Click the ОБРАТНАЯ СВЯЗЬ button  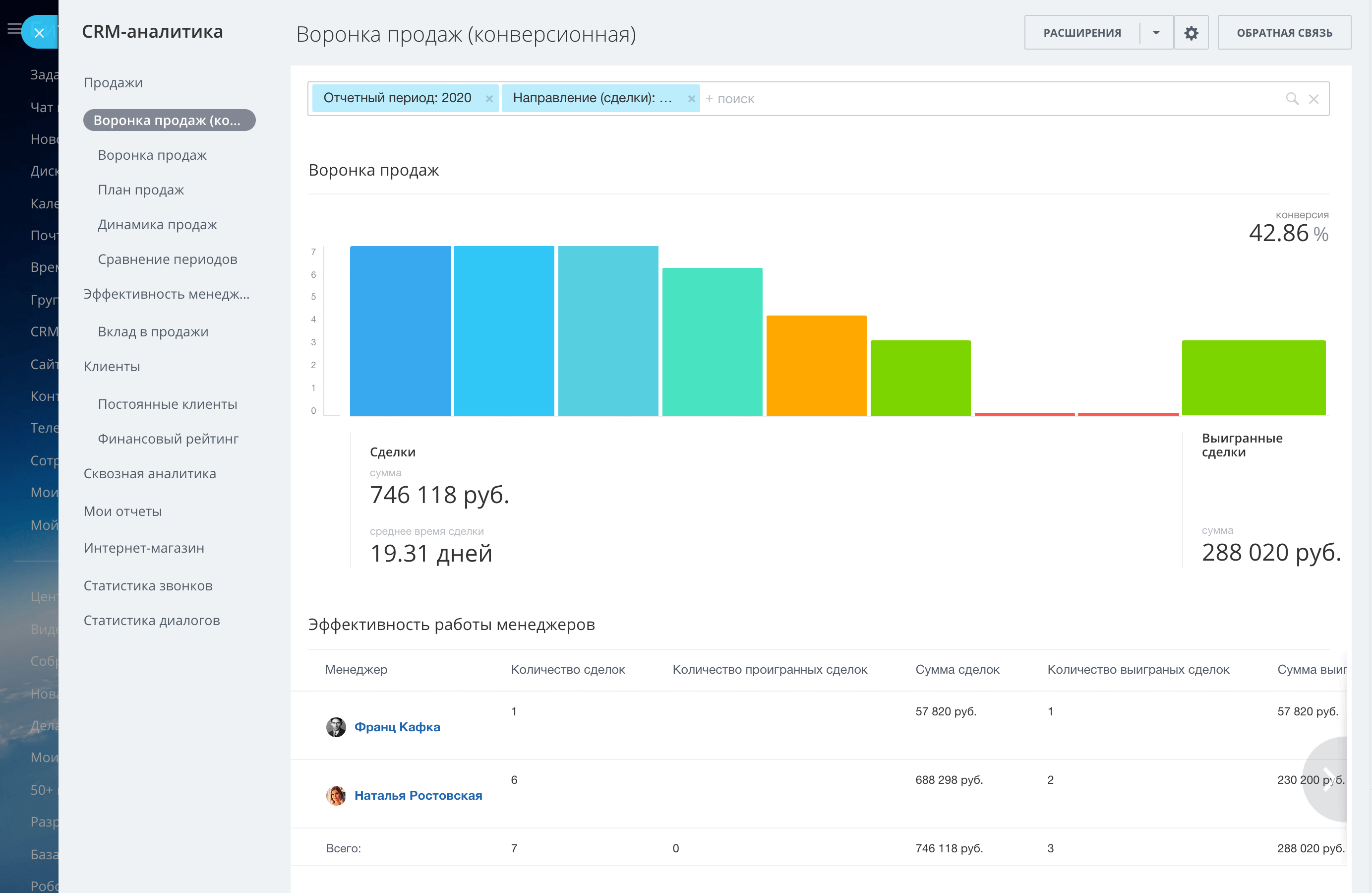point(1284,33)
